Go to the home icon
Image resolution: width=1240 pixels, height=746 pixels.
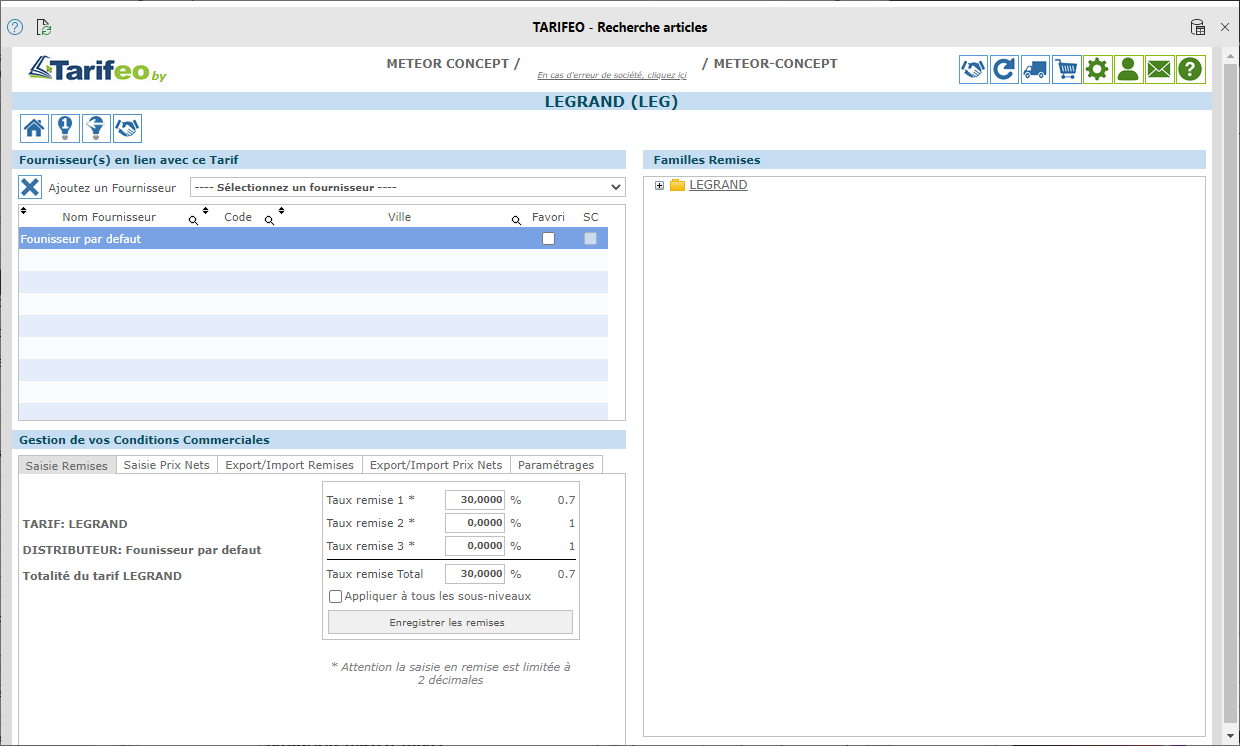pos(34,128)
